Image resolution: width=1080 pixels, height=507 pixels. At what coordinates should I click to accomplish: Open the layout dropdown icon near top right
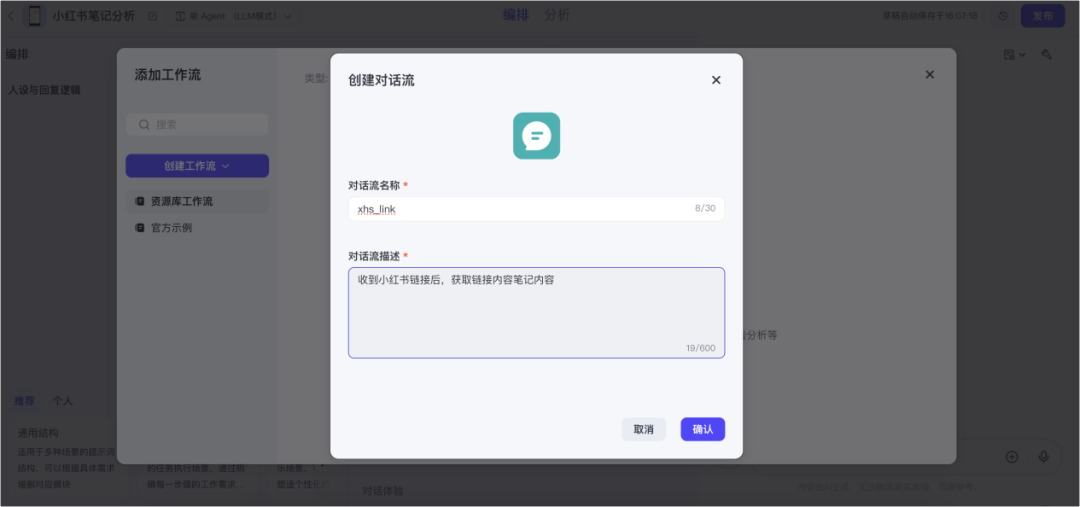(1015, 54)
